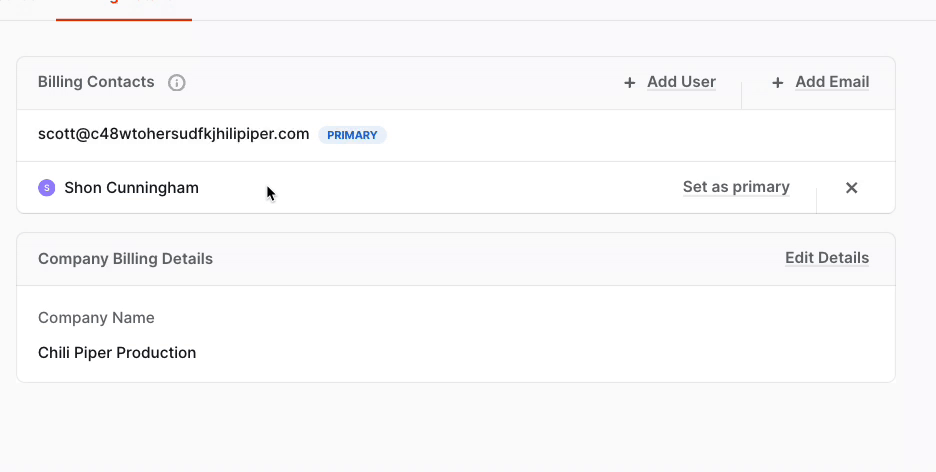This screenshot has height=472, width=936.
Task: Select the Chili Piper Production company name
Action: point(117,353)
